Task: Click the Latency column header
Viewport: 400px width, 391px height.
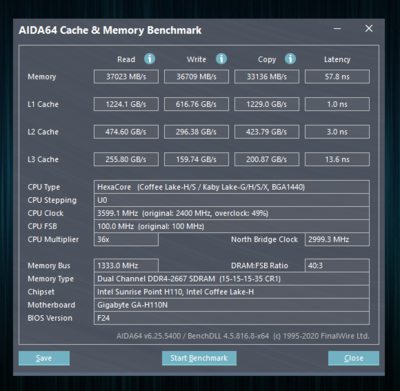Action: [337, 59]
